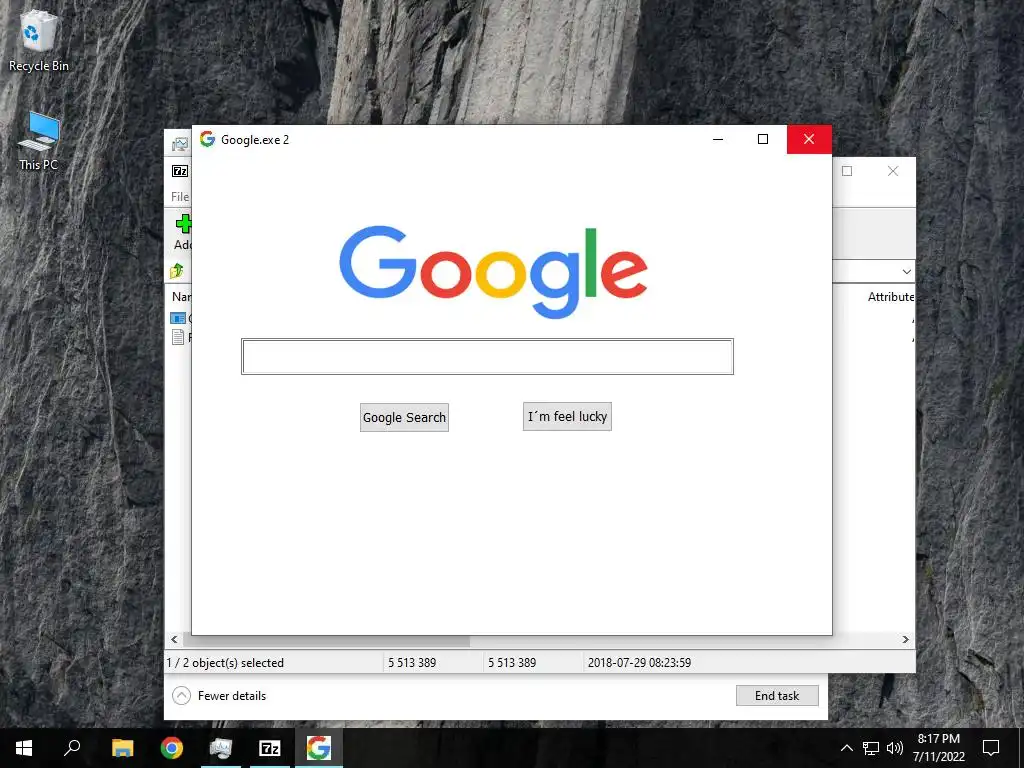Image resolution: width=1024 pixels, height=768 pixels.
Task: Select the application file icon in 7-Zip list
Action: click(178, 318)
